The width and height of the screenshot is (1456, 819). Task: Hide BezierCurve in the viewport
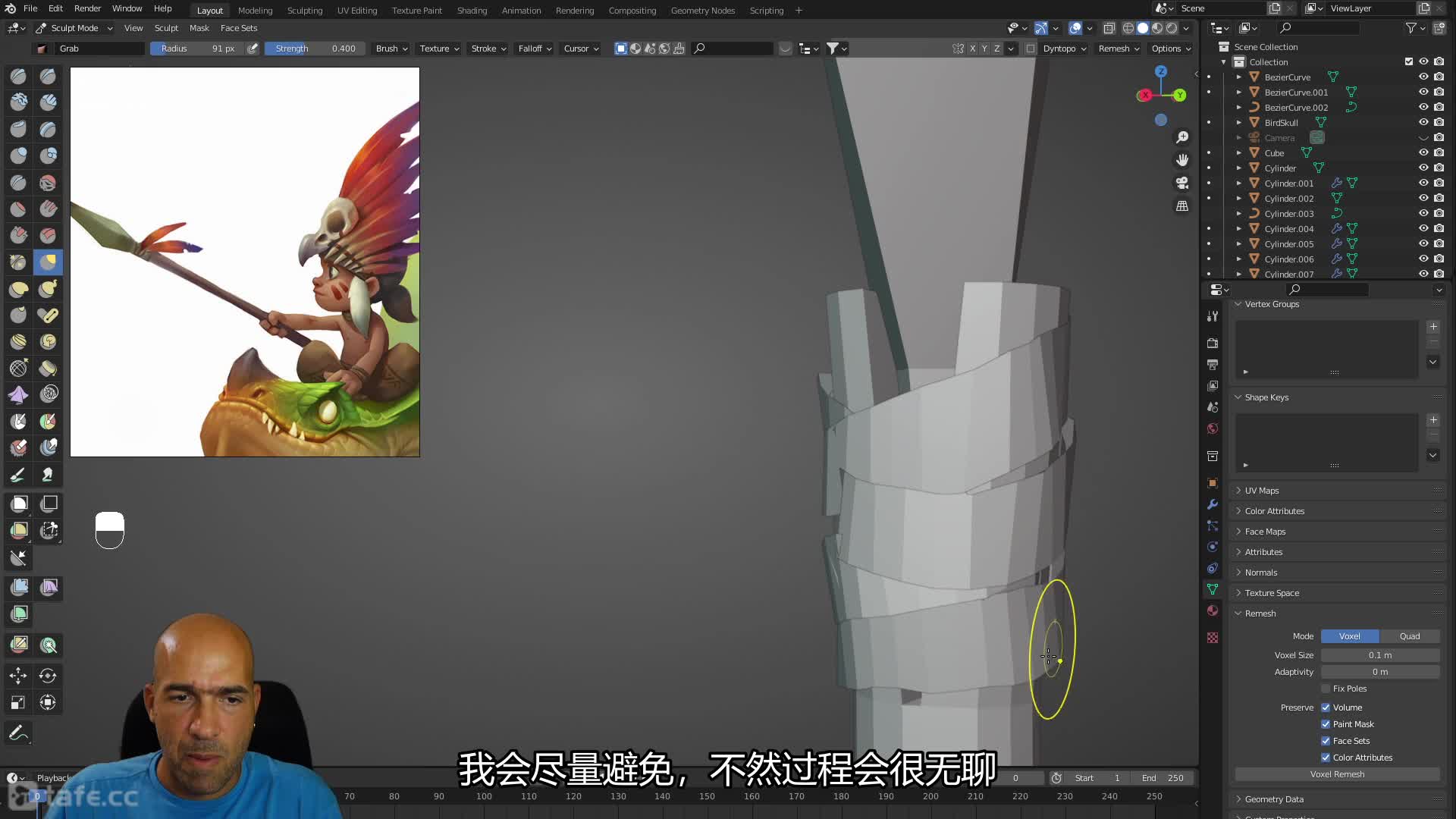(x=1423, y=77)
